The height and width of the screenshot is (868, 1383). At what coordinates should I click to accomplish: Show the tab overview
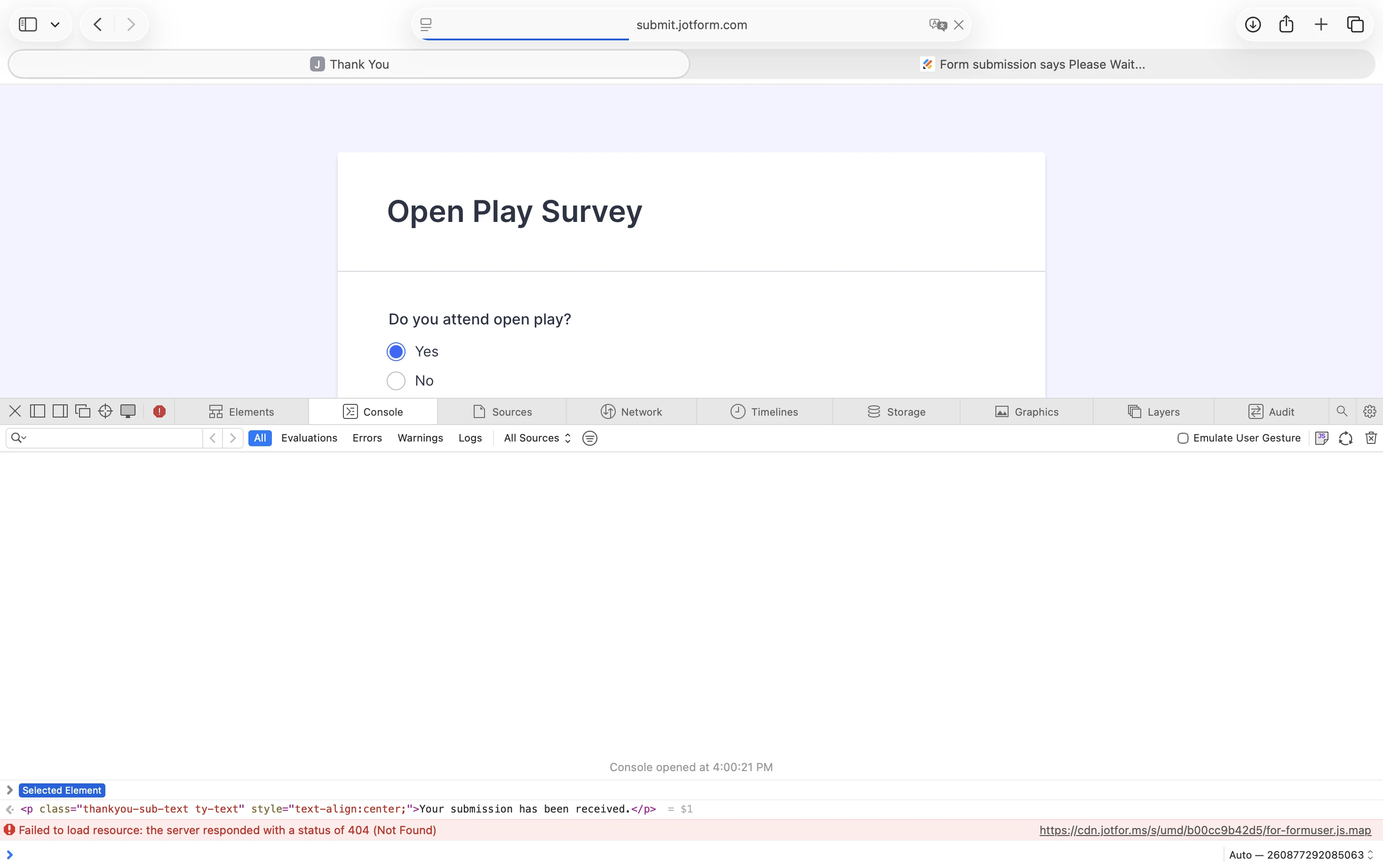[x=1355, y=24]
